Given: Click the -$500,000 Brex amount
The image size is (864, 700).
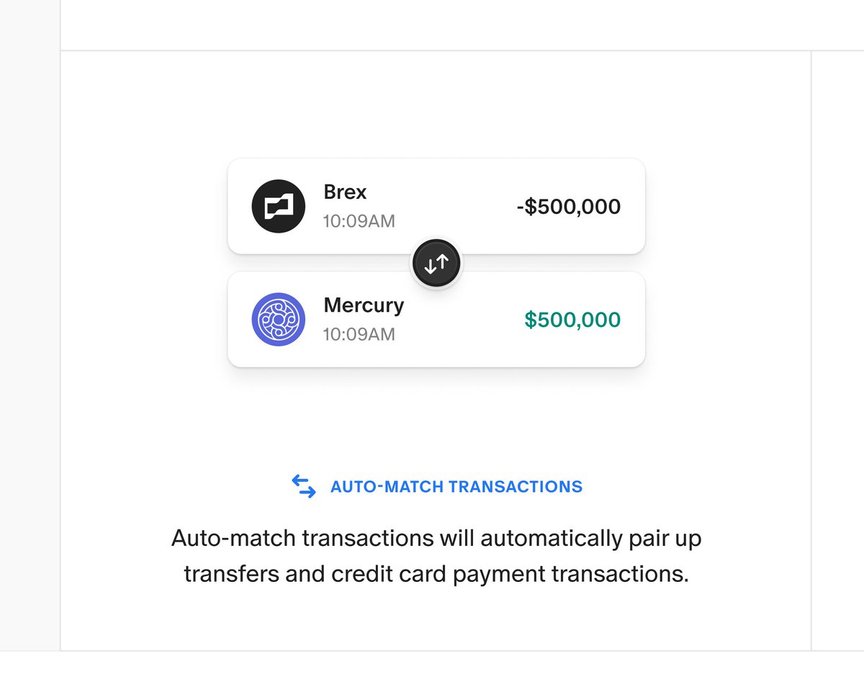Looking at the screenshot, I should click(568, 207).
